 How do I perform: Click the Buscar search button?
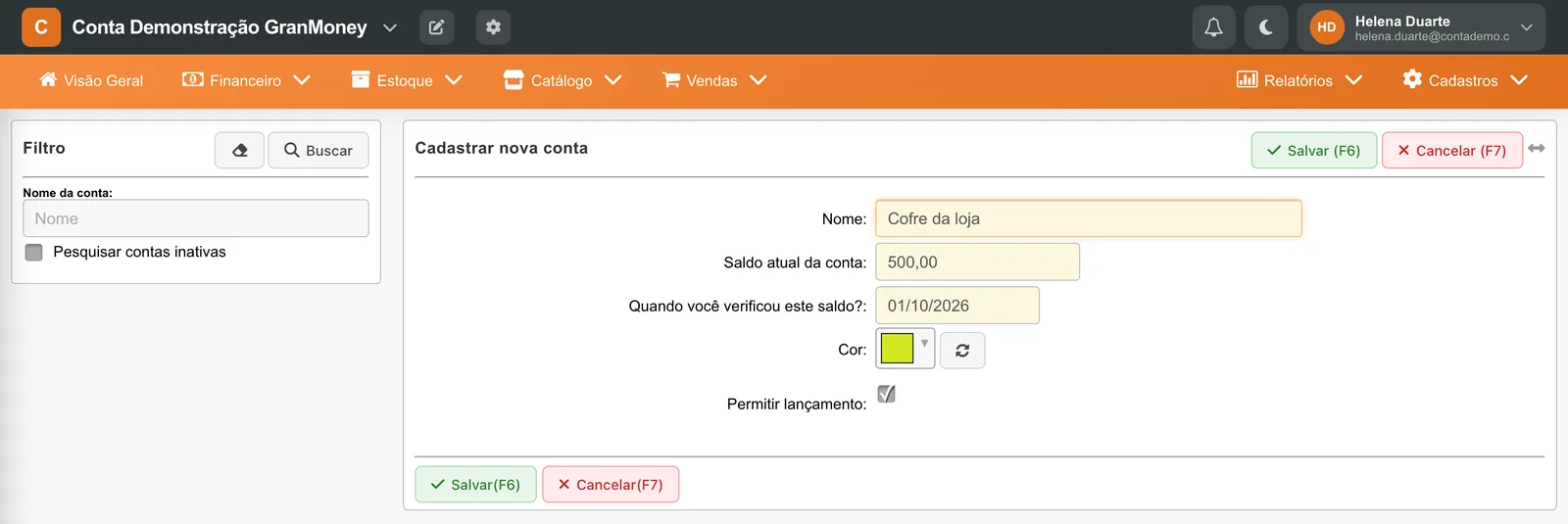[x=318, y=150]
